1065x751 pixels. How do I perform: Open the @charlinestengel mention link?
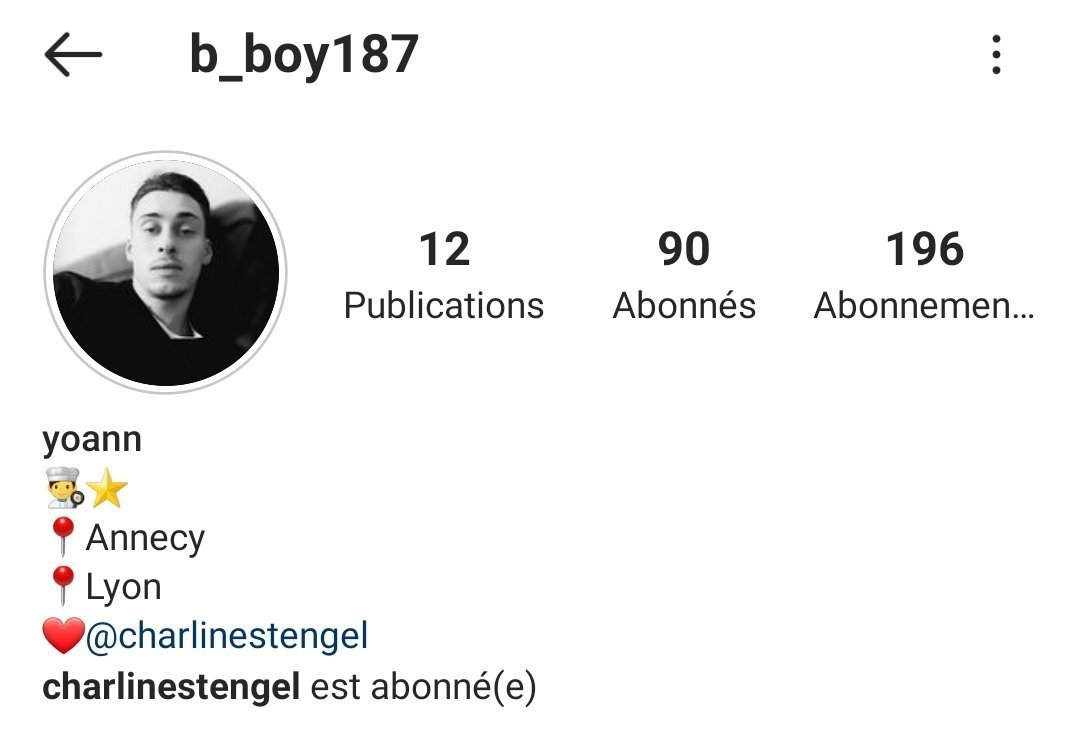pos(227,636)
